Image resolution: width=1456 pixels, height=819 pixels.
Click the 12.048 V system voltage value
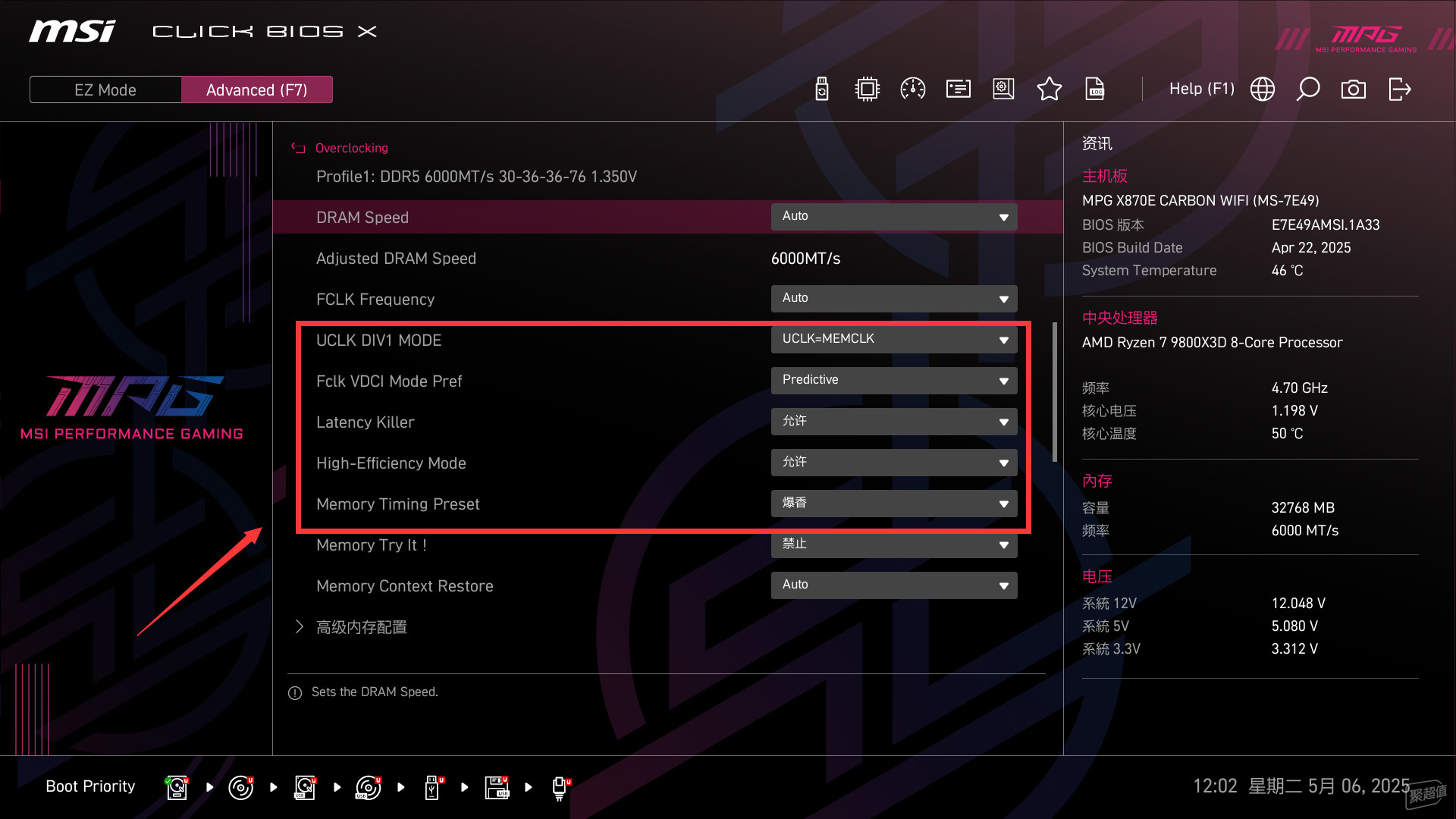tap(1298, 604)
